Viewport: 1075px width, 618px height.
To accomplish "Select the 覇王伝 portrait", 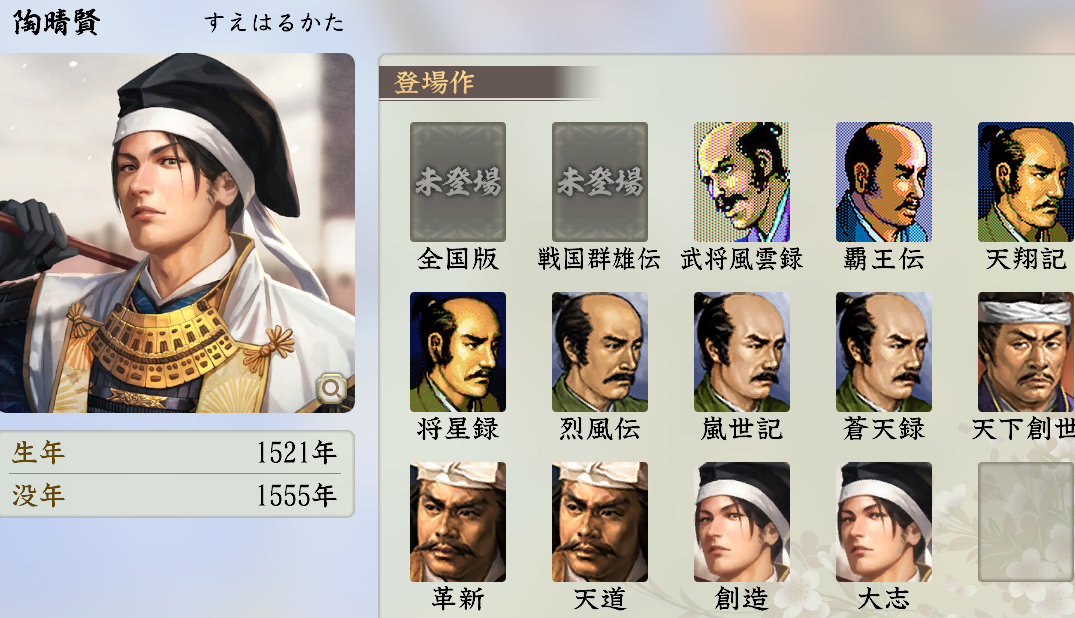I will coord(883,182).
